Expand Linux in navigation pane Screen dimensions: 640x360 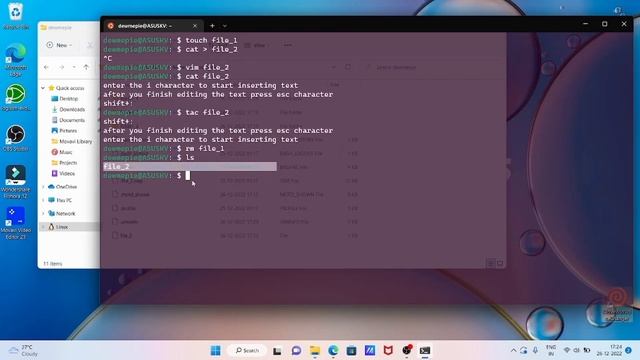click(x=43, y=227)
